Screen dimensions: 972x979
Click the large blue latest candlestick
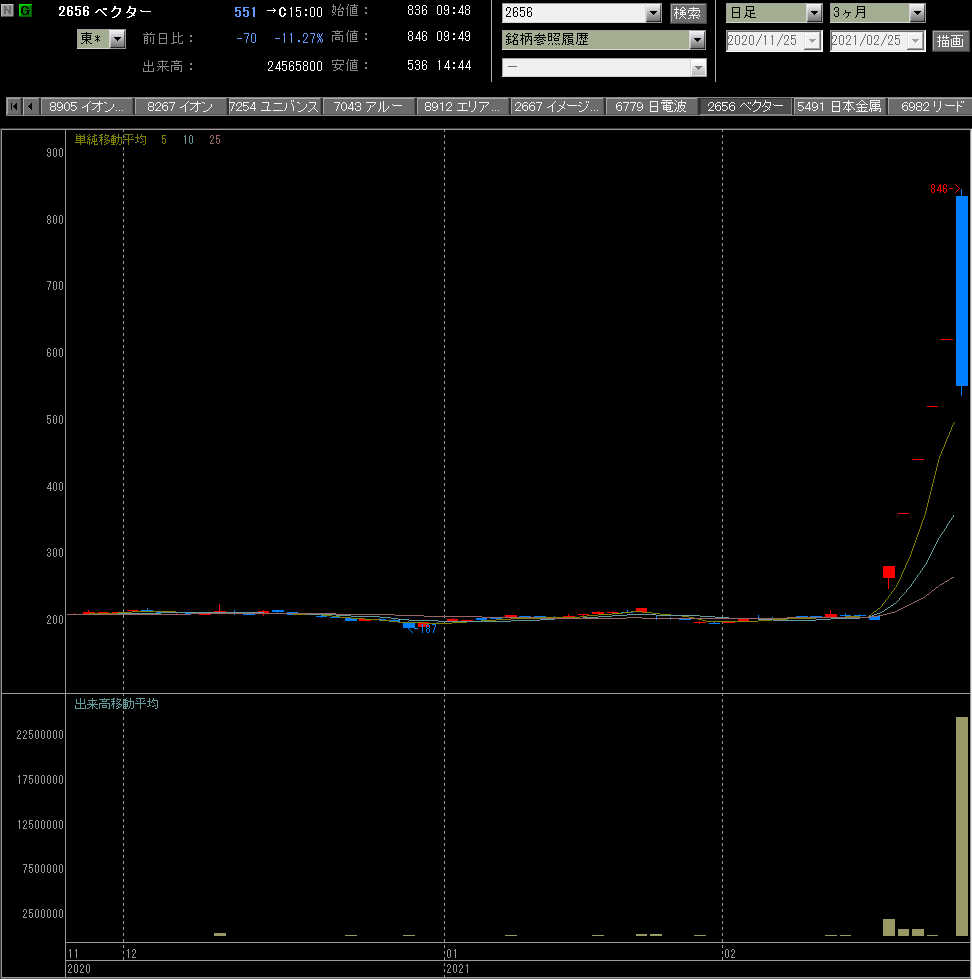coord(962,290)
